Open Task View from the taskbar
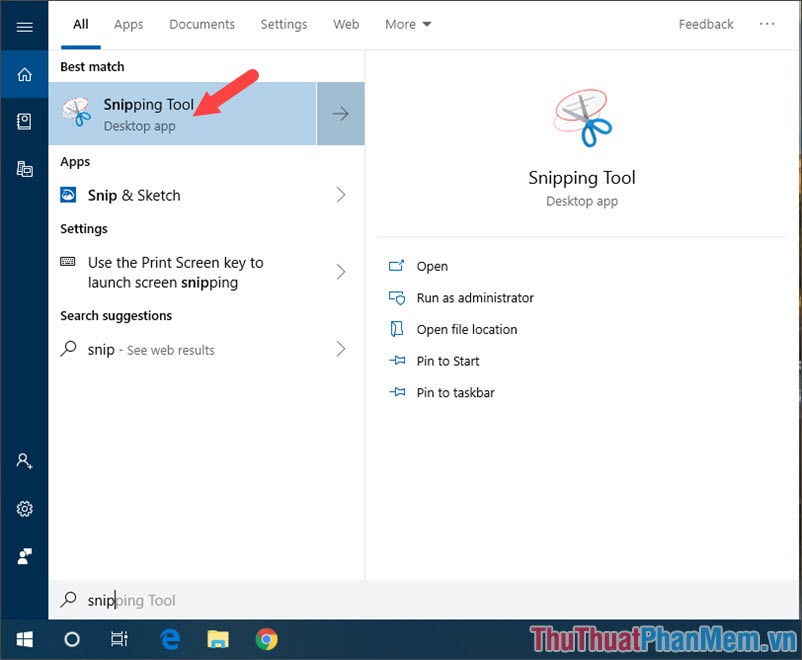This screenshot has width=802, height=660. [x=119, y=638]
